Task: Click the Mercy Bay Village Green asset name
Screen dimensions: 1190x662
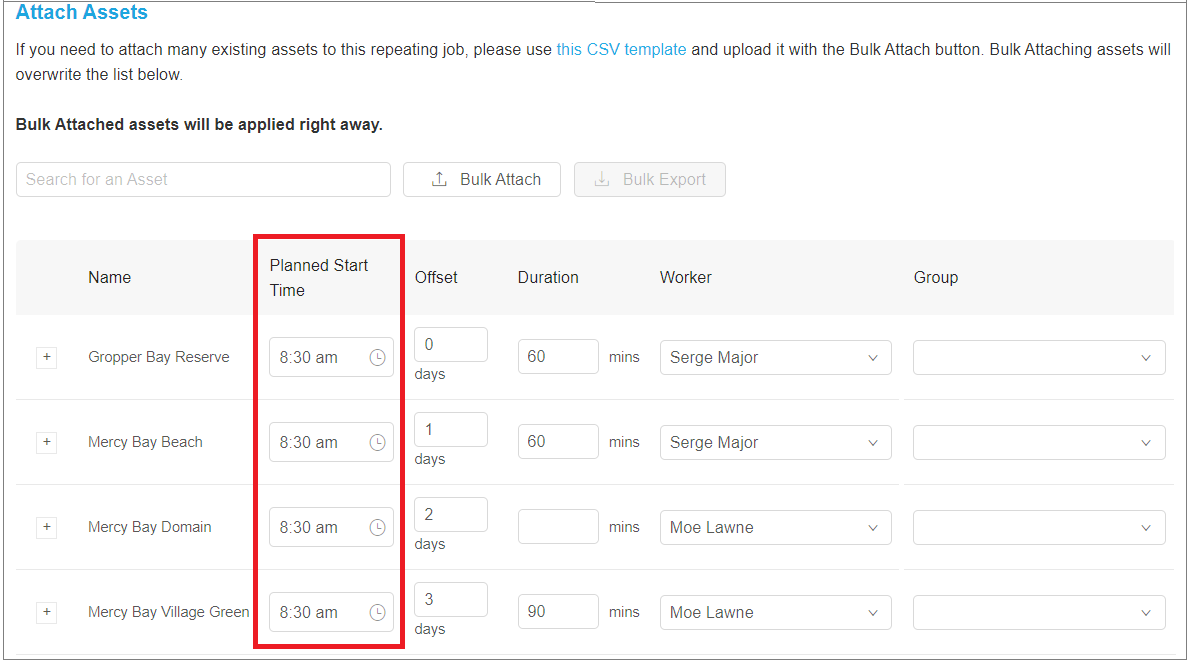Action: (168, 612)
